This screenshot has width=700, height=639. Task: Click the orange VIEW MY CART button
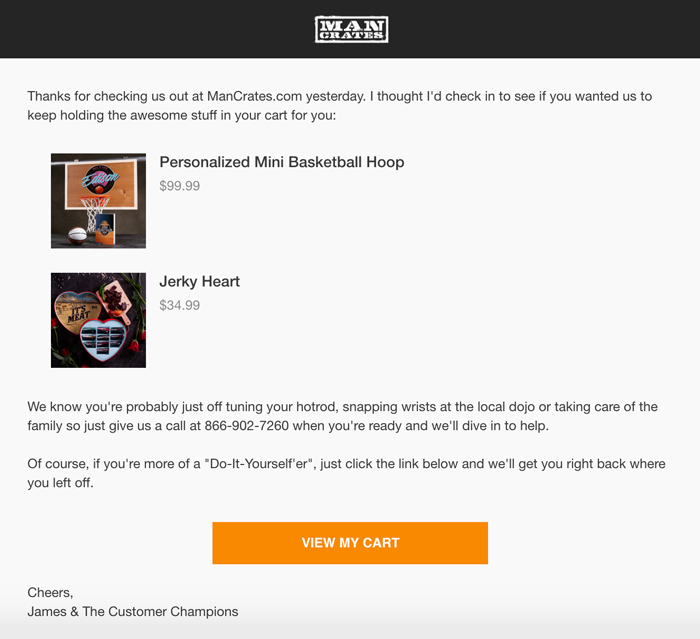click(350, 543)
